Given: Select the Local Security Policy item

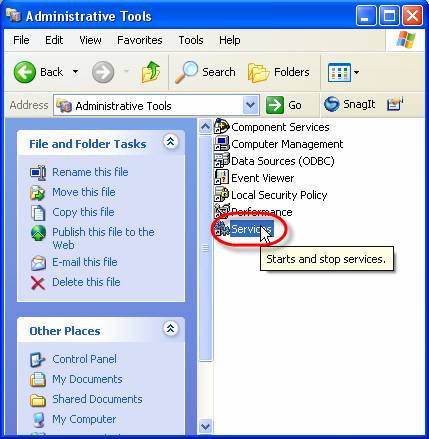Looking at the screenshot, I should click(x=271, y=195).
